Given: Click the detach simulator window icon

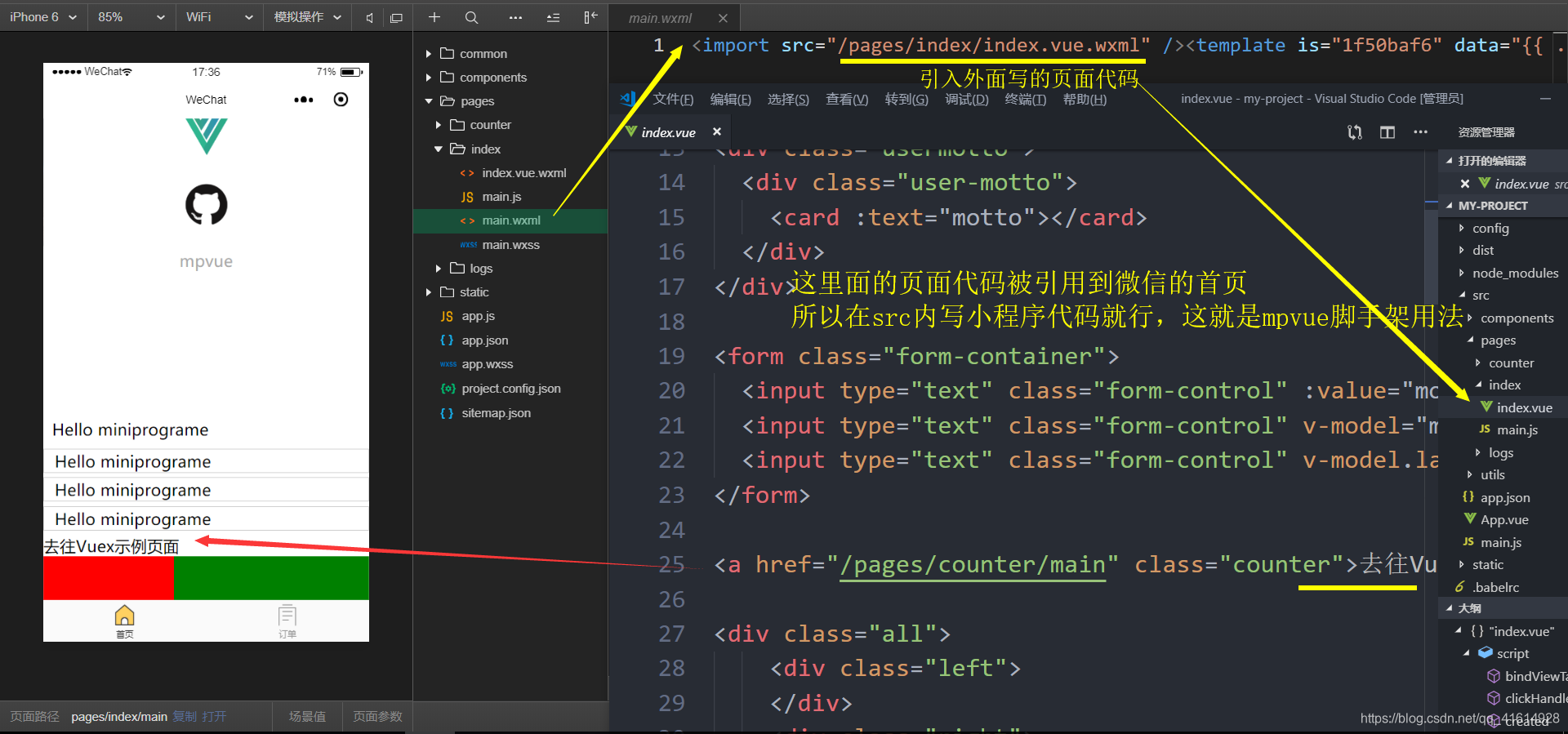Looking at the screenshot, I should [x=397, y=17].
